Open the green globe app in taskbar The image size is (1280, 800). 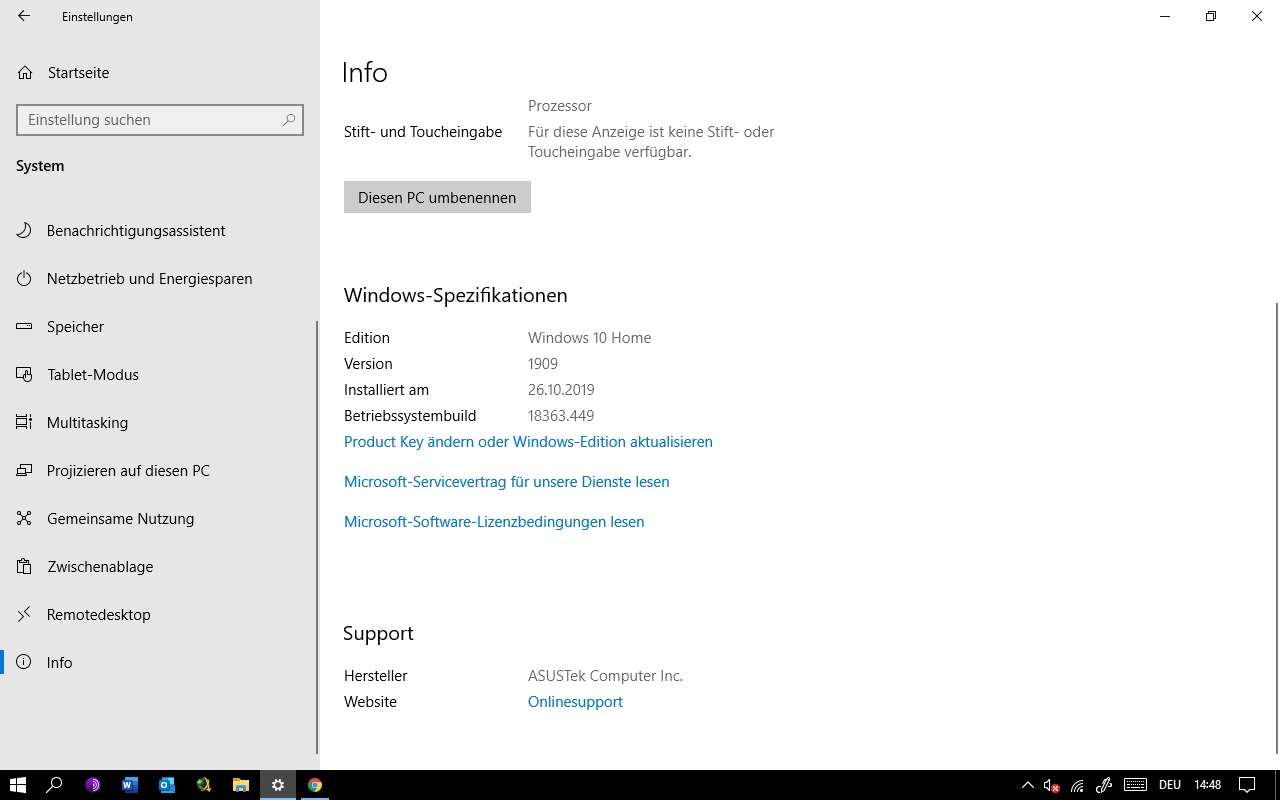pyautogui.click(x=204, y=785)
